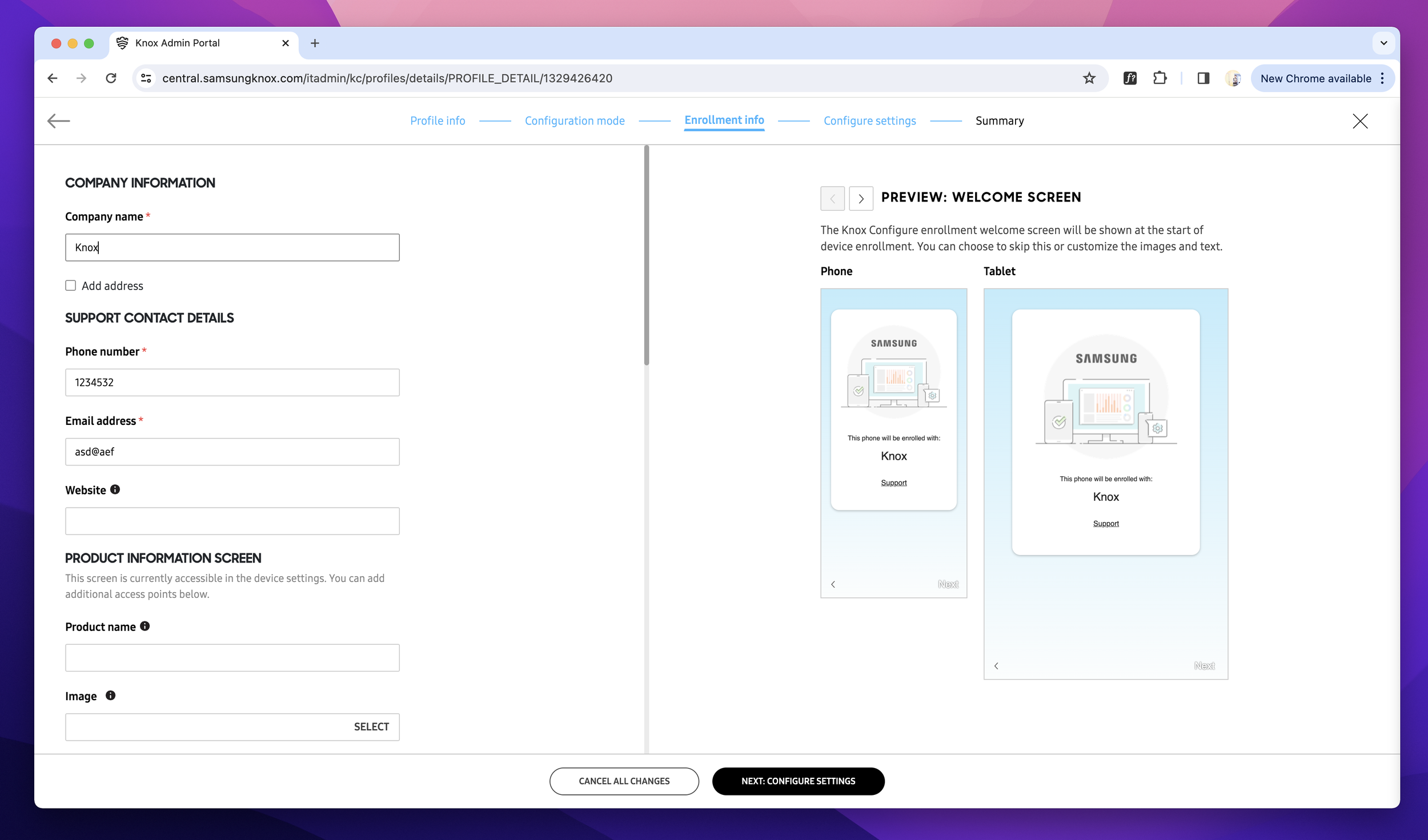Click into the Website input field
The image size is (1428, 840).
point(232,521)
